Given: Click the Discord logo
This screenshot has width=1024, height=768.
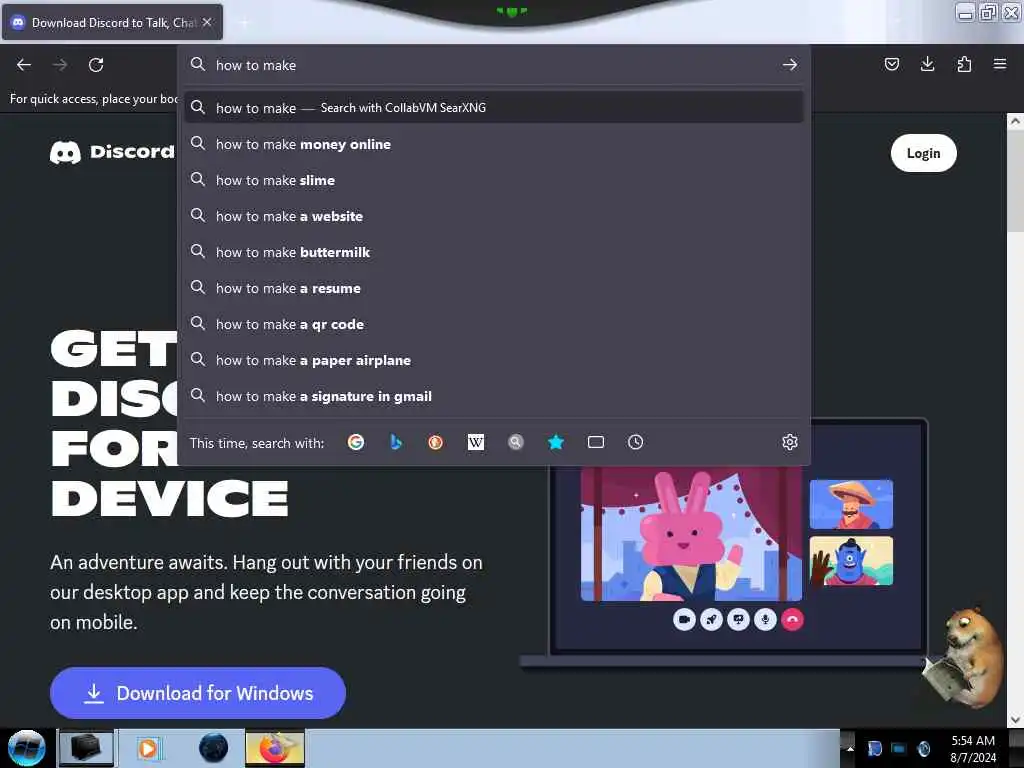Looking at the screenshot, I should (112, 152).
